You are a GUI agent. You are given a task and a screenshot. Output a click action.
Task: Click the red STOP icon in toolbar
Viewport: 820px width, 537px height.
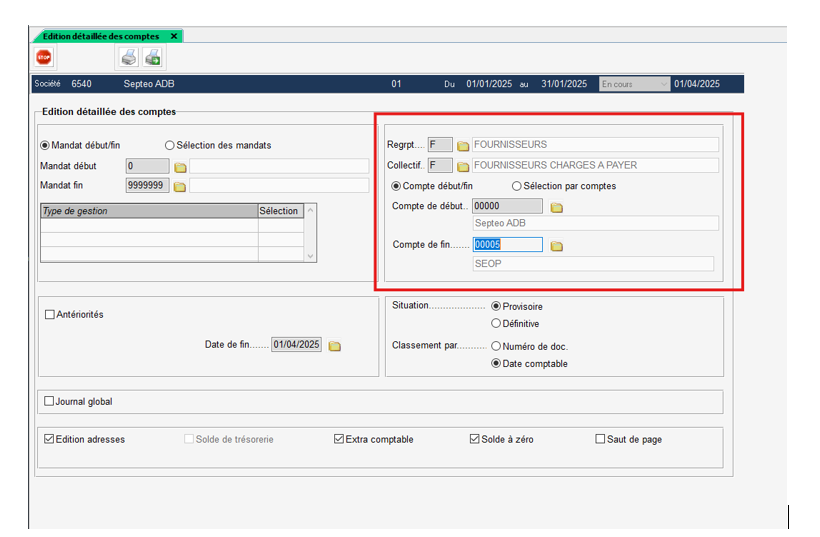click(44, 57)
